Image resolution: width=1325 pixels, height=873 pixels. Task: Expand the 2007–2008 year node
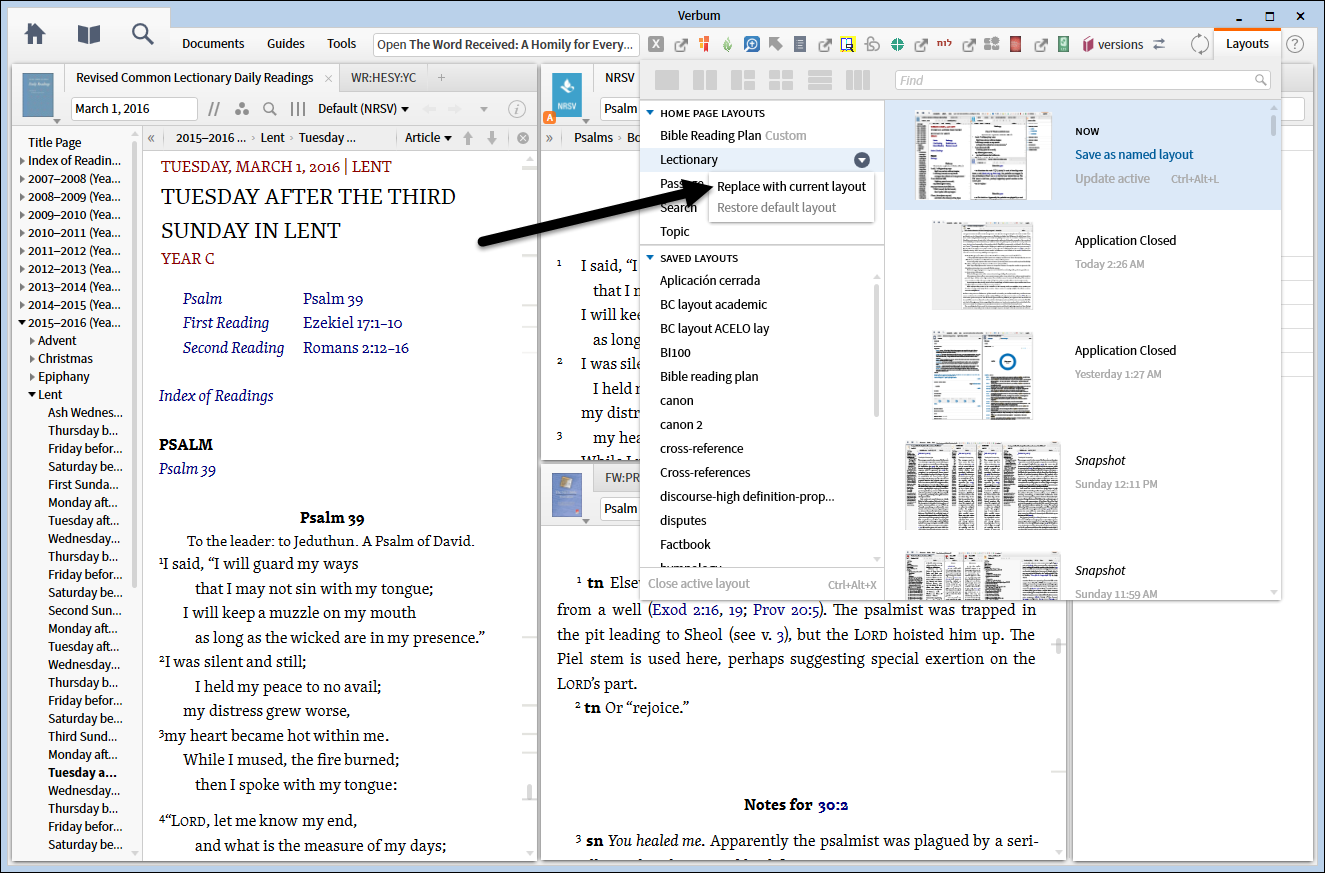(22, 179)
